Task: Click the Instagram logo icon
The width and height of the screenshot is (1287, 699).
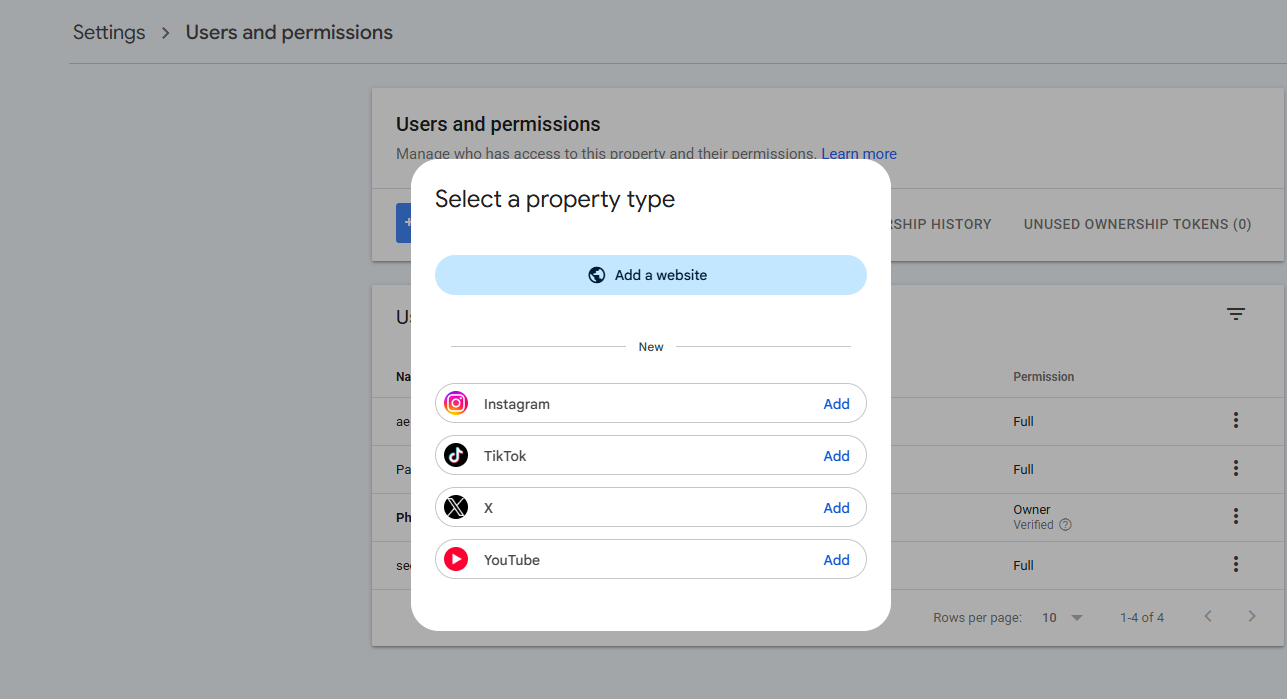Action: click(456, 403)
